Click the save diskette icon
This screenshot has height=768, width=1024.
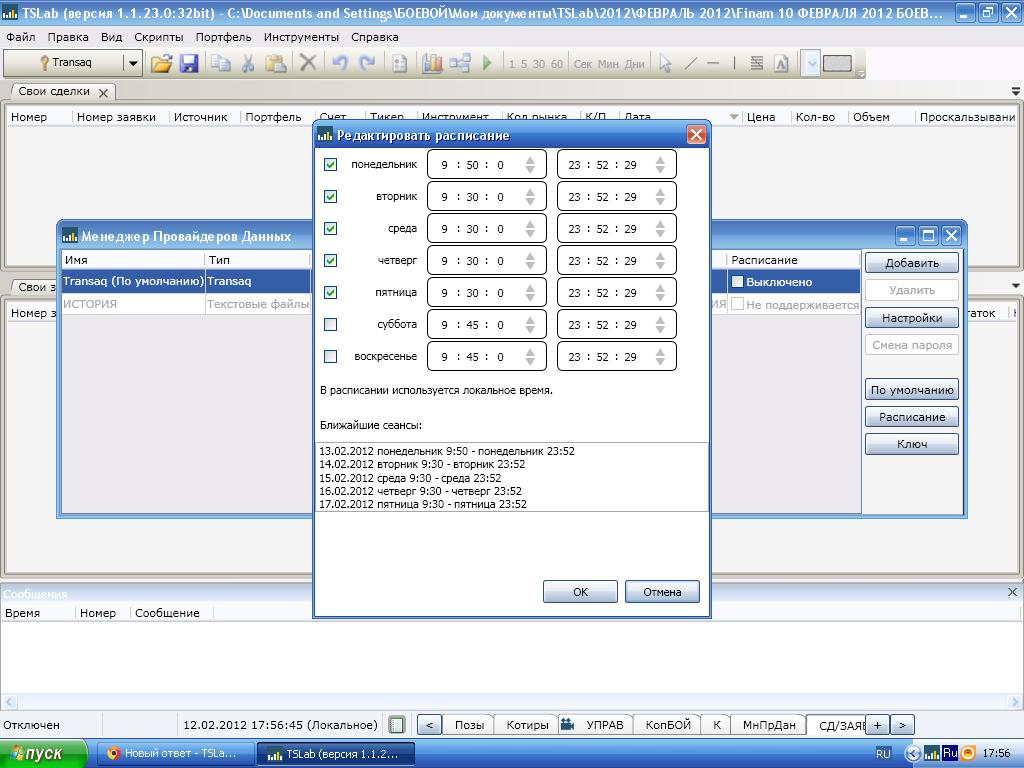[188, 63]
